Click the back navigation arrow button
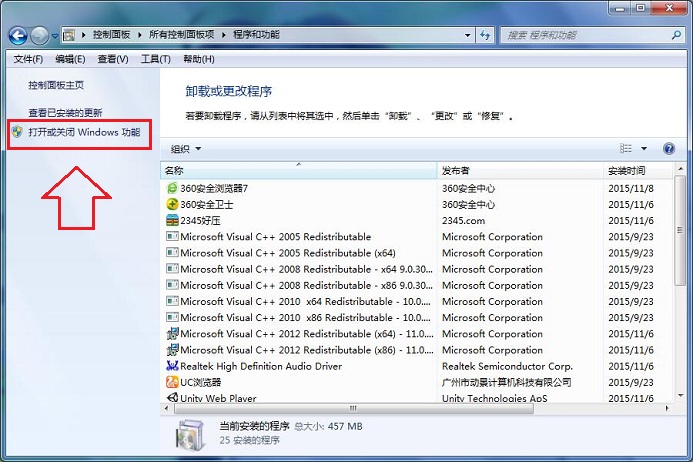This screenshot has height=462, width=693. (17, 35)
